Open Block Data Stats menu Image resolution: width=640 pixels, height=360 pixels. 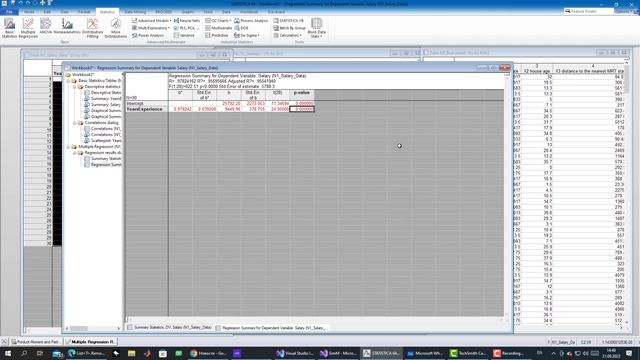click(317, 28)
